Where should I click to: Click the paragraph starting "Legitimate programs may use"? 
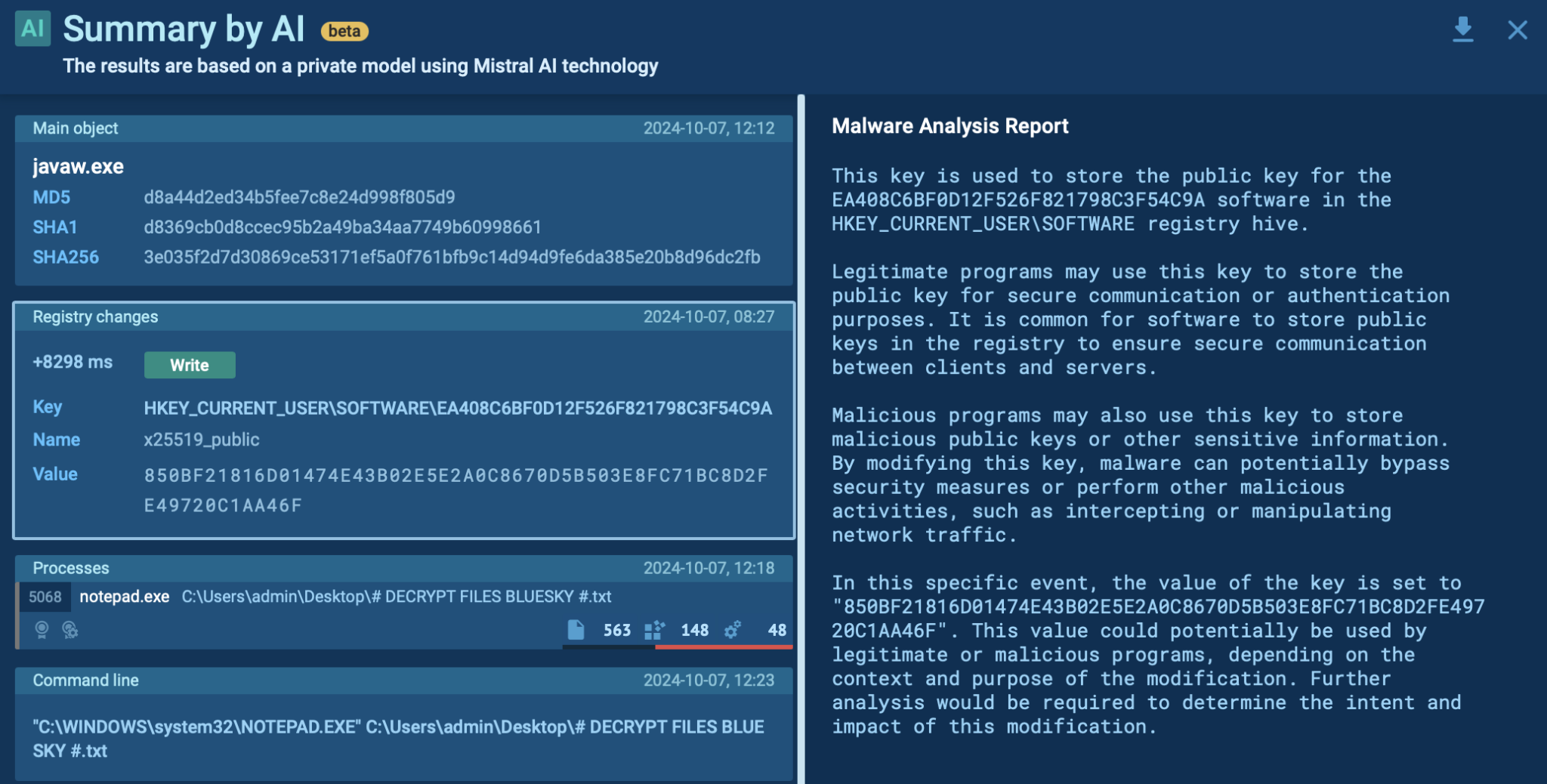coord(1141,319)
